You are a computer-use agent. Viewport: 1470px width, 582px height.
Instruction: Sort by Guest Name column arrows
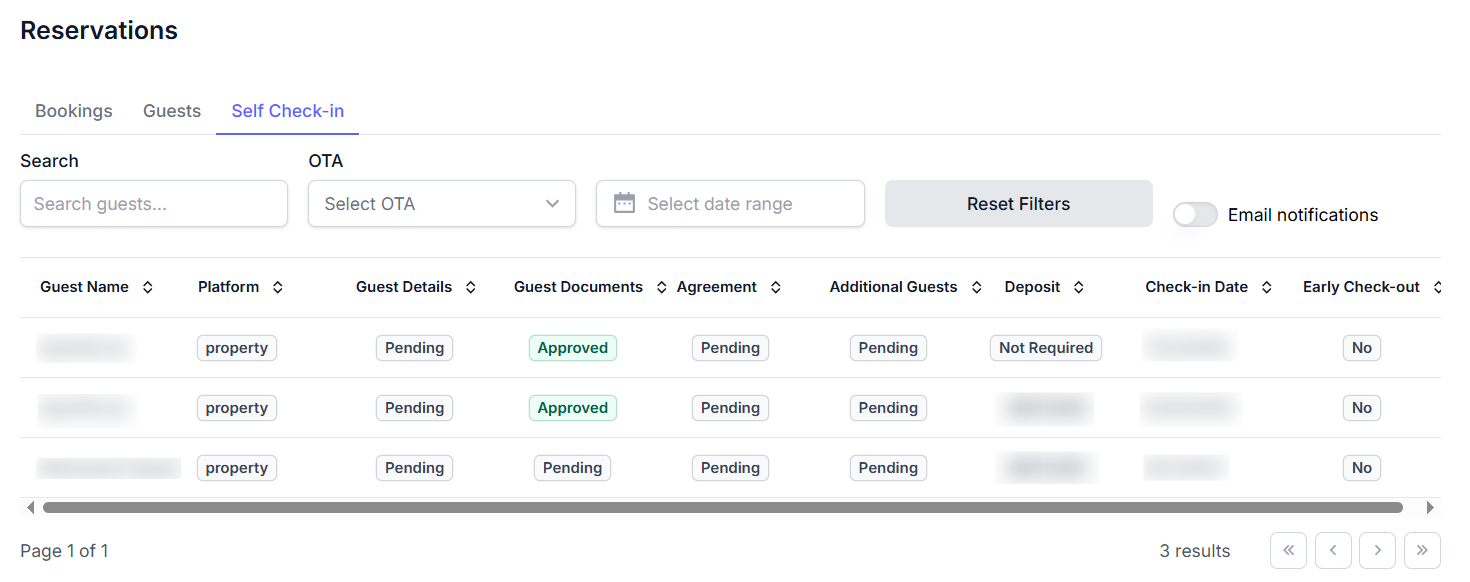click(148, 287)
